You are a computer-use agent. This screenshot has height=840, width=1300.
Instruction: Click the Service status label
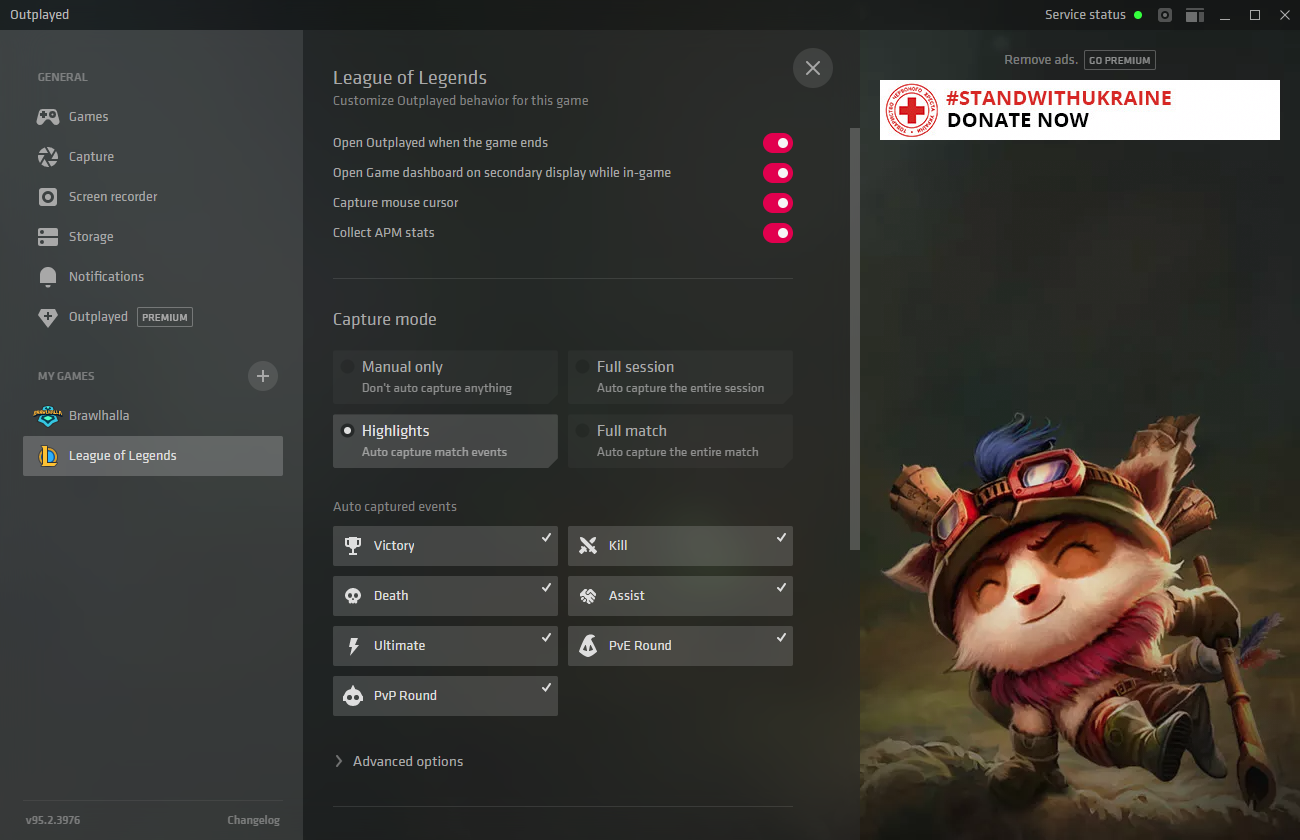click(x=1085, y=15)
